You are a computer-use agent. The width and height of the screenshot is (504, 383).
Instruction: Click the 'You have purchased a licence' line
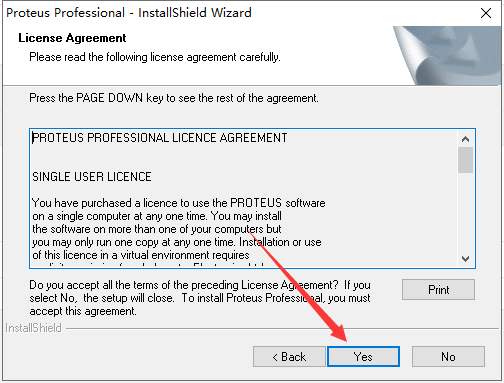tap(179, 203)
